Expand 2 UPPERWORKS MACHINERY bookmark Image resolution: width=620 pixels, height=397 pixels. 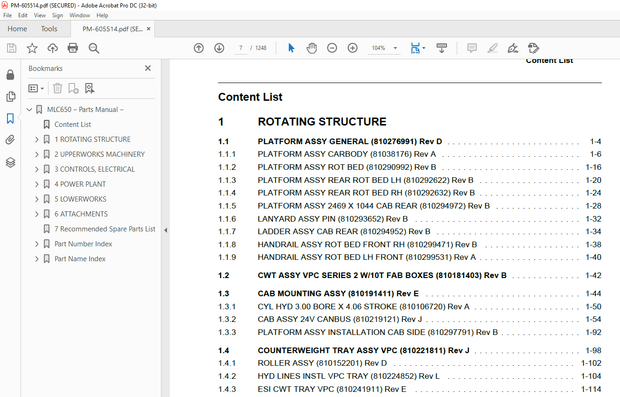coord(37,154)
